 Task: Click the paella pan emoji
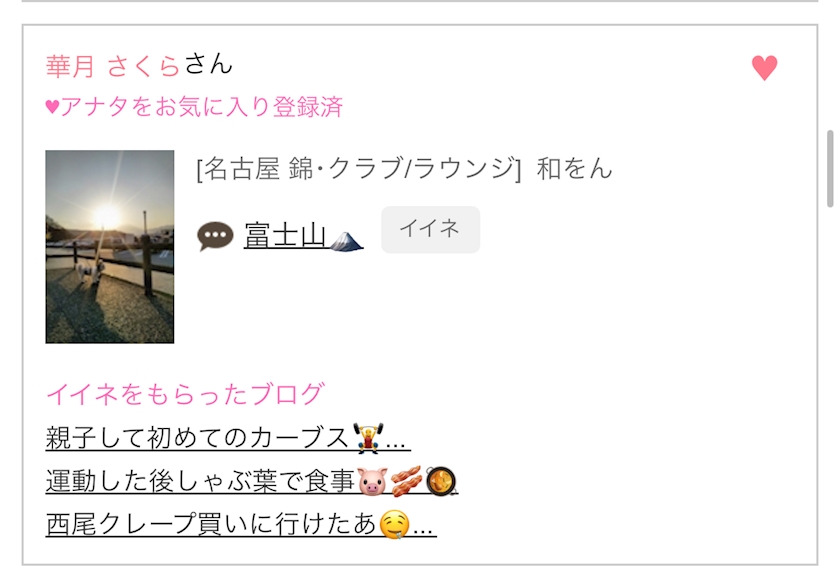[x=441, y=481]
